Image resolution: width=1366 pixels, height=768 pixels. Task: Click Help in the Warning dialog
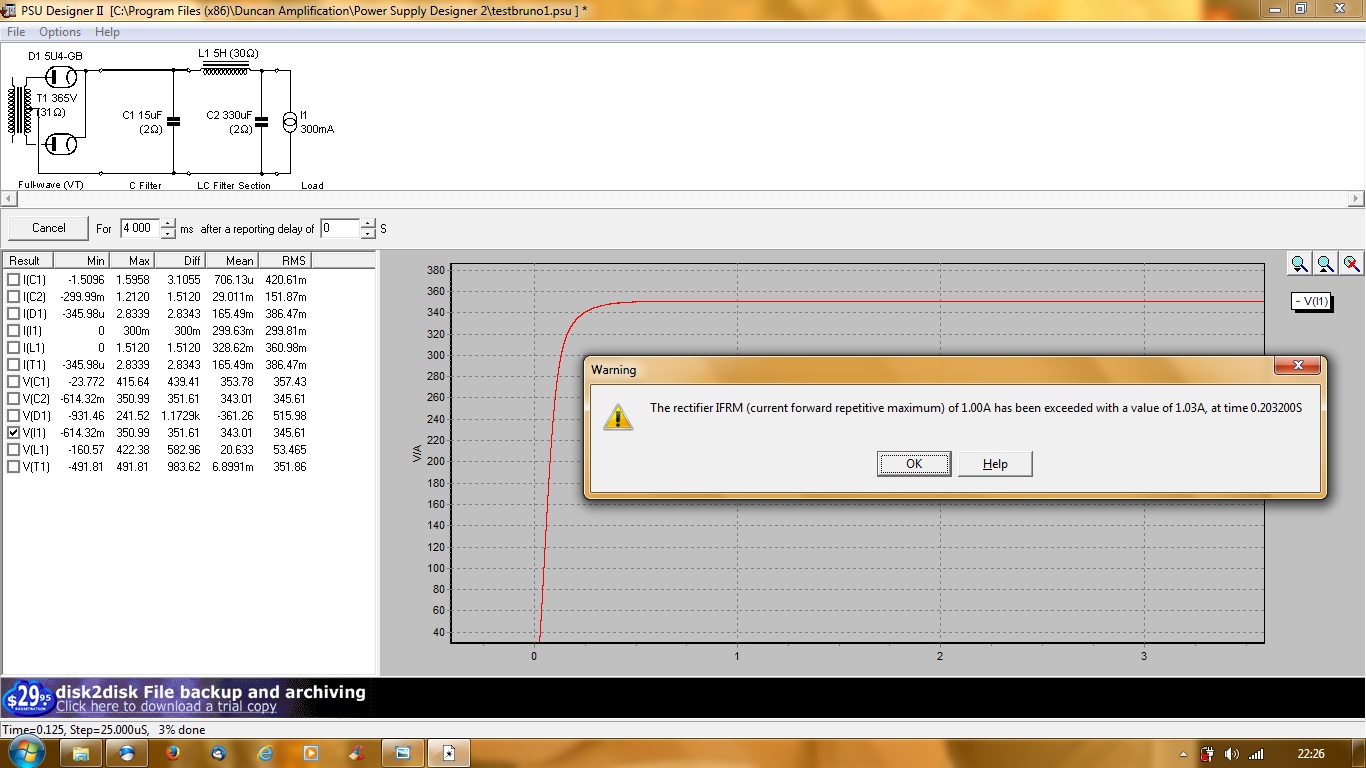coord(995,464)
